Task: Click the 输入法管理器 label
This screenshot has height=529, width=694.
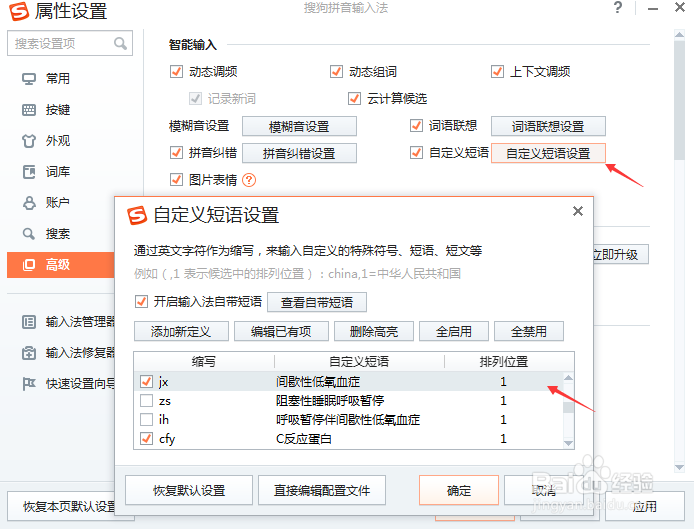Action: click(x=80, y=322)
